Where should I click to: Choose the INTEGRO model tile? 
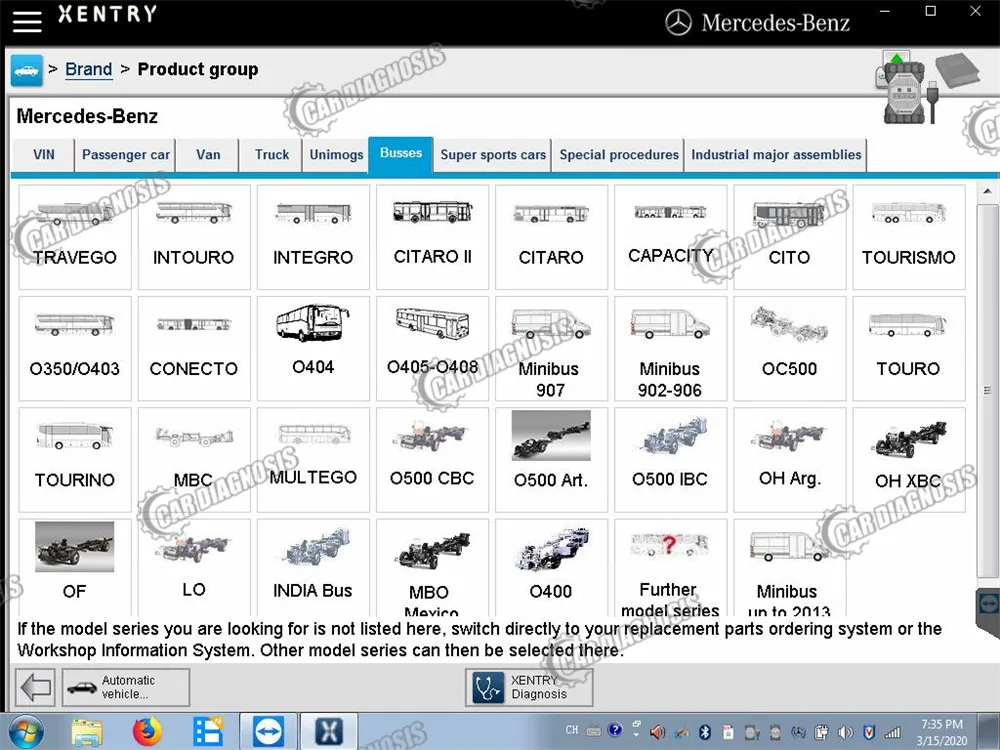click(313, 237)
